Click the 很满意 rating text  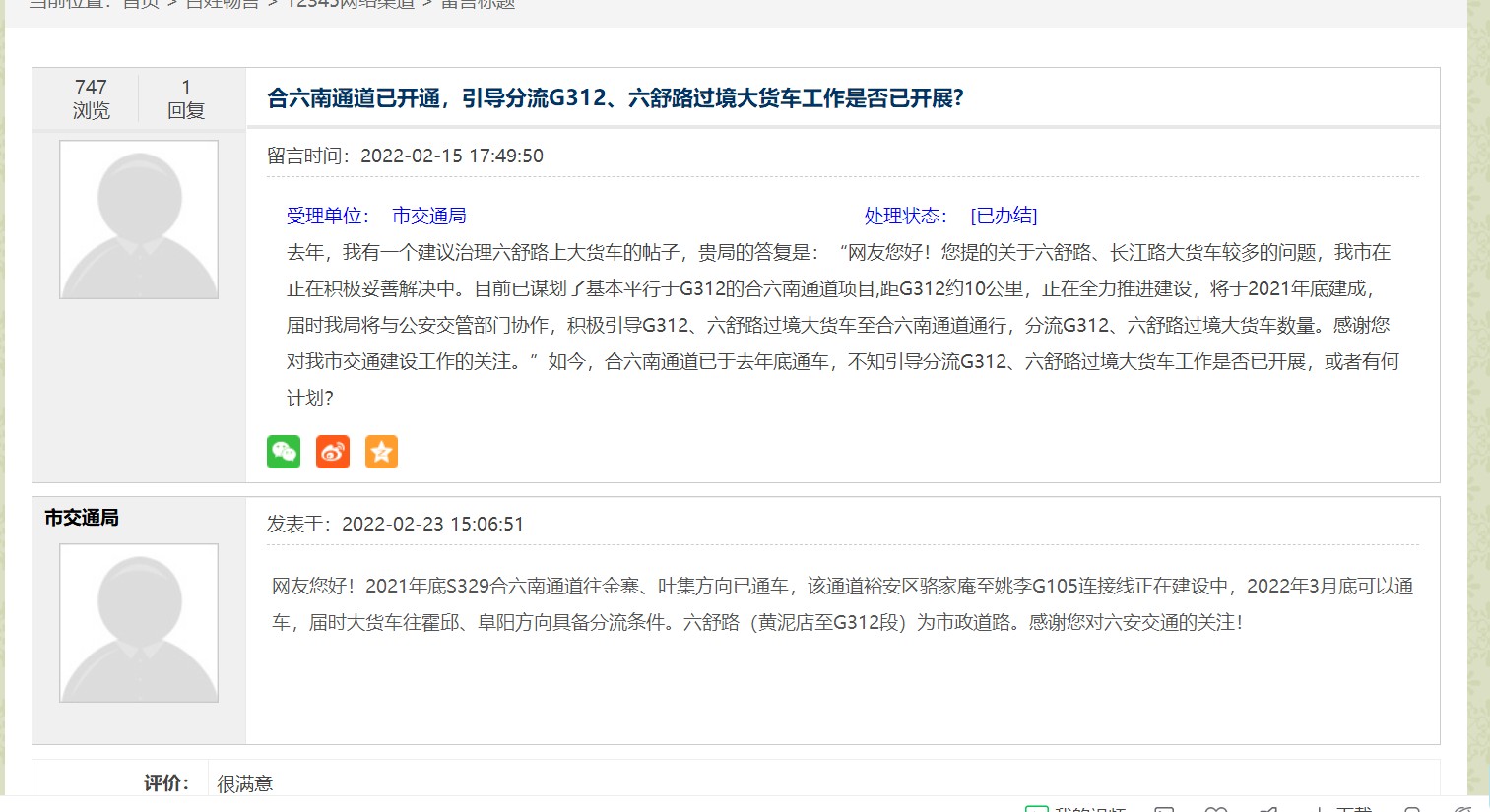pos(244,783)
